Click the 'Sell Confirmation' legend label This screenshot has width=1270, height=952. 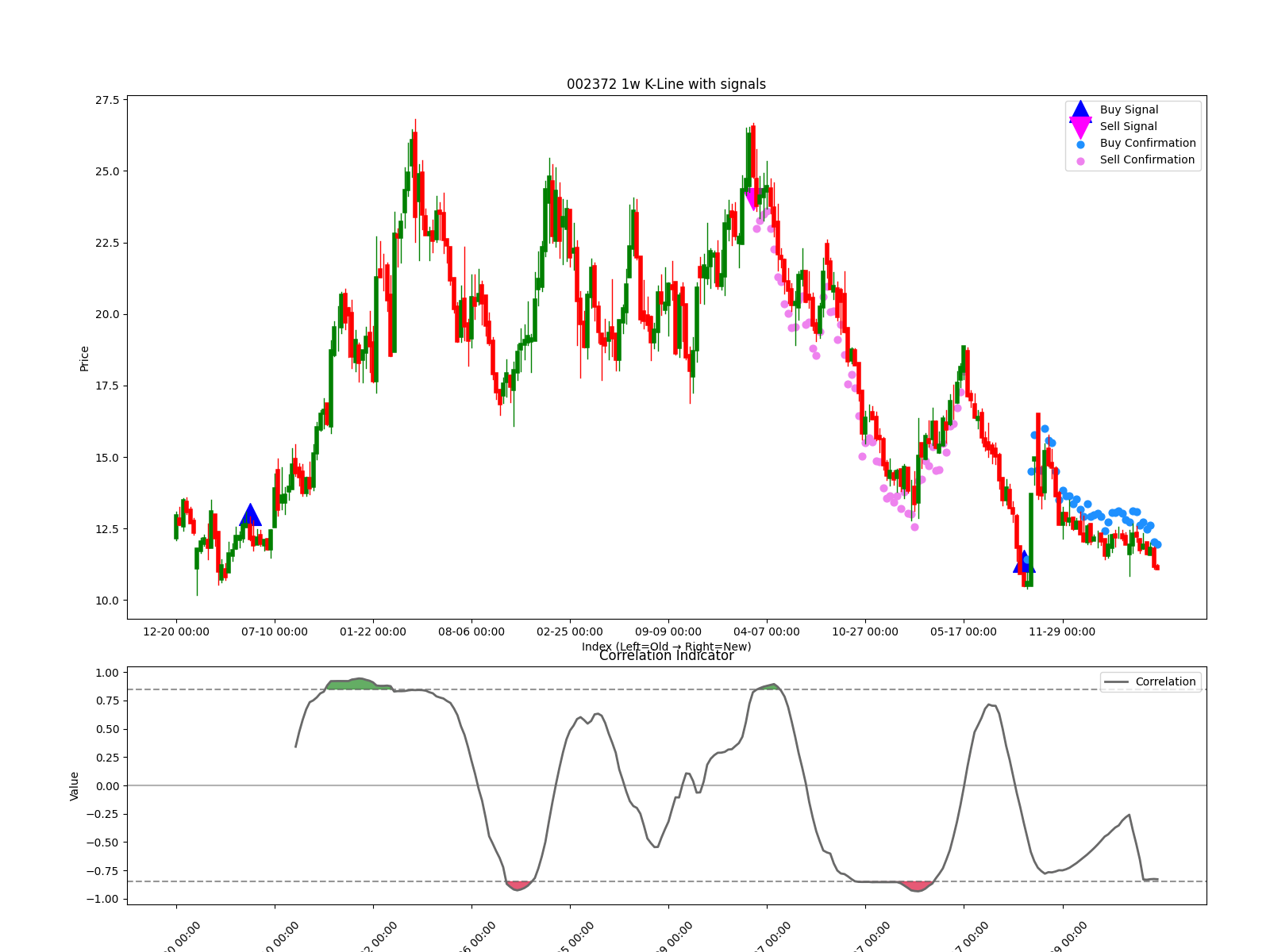point(1147,159)
